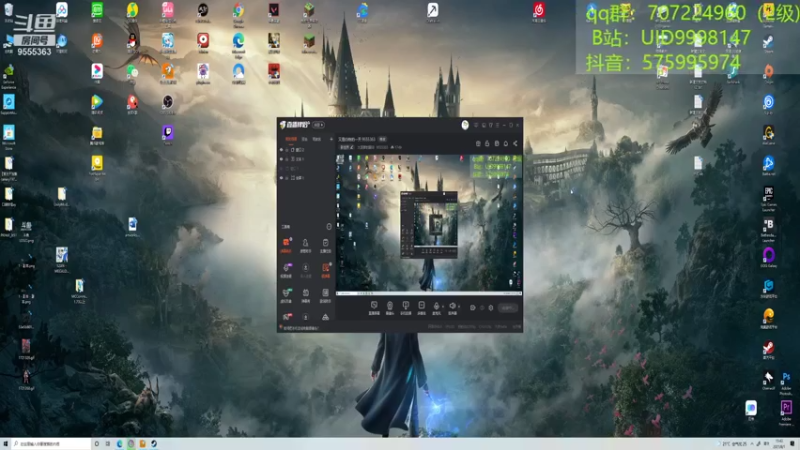Open the pill dropdown beside the app logo
The width and height of the screenshot is (800, 450).
(x=318, y=125)
